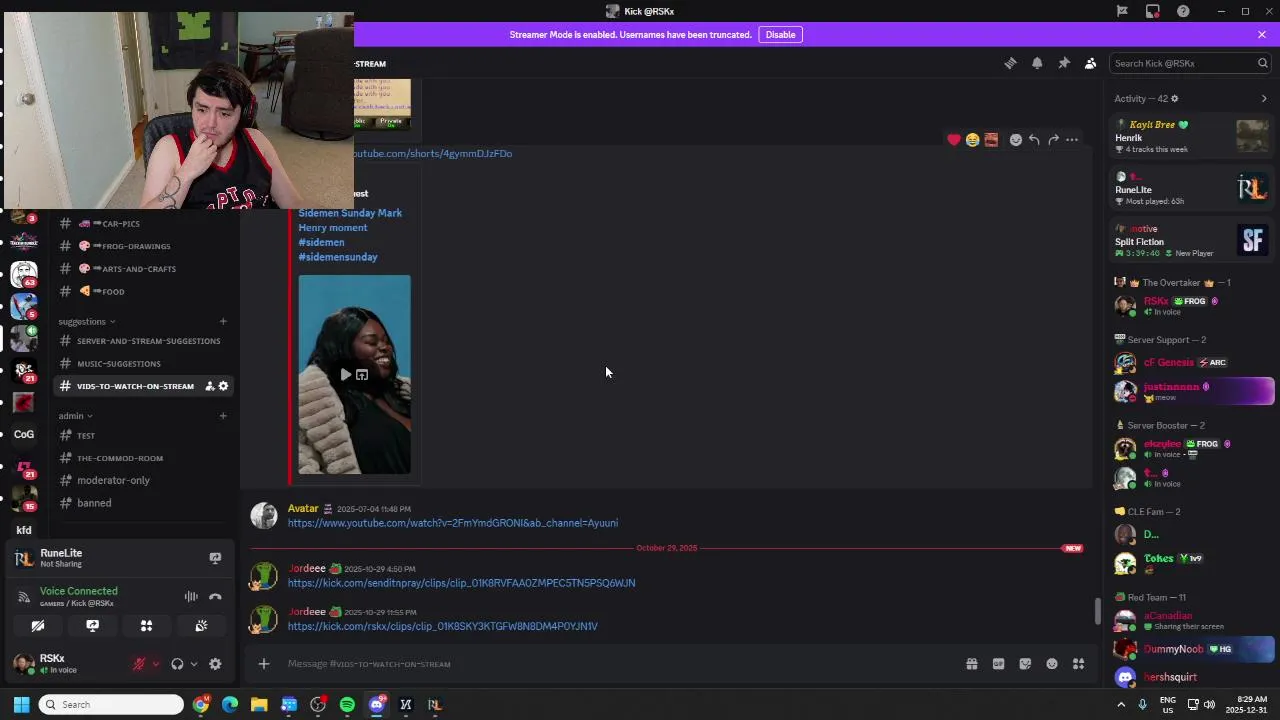Disconnect from voice channel
The width and height of the screenshot is (1280, 720).
(x=215, y=597)
